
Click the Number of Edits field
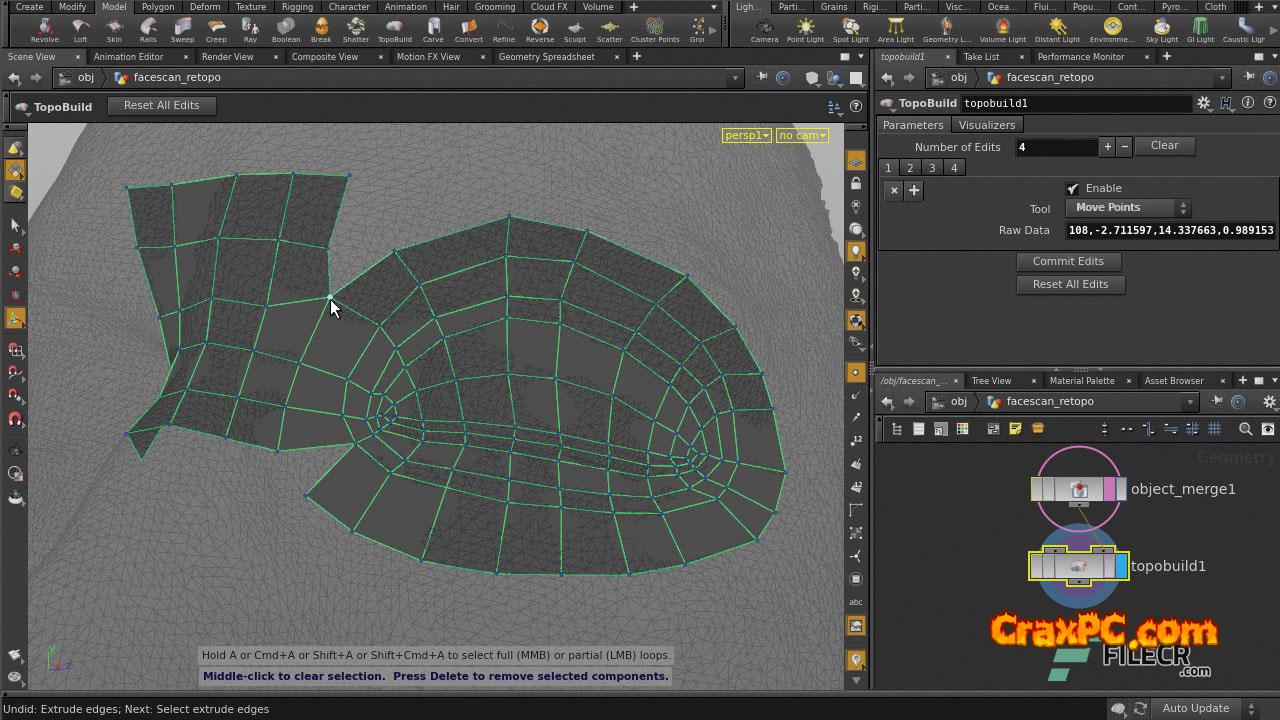click(1055, 147)
